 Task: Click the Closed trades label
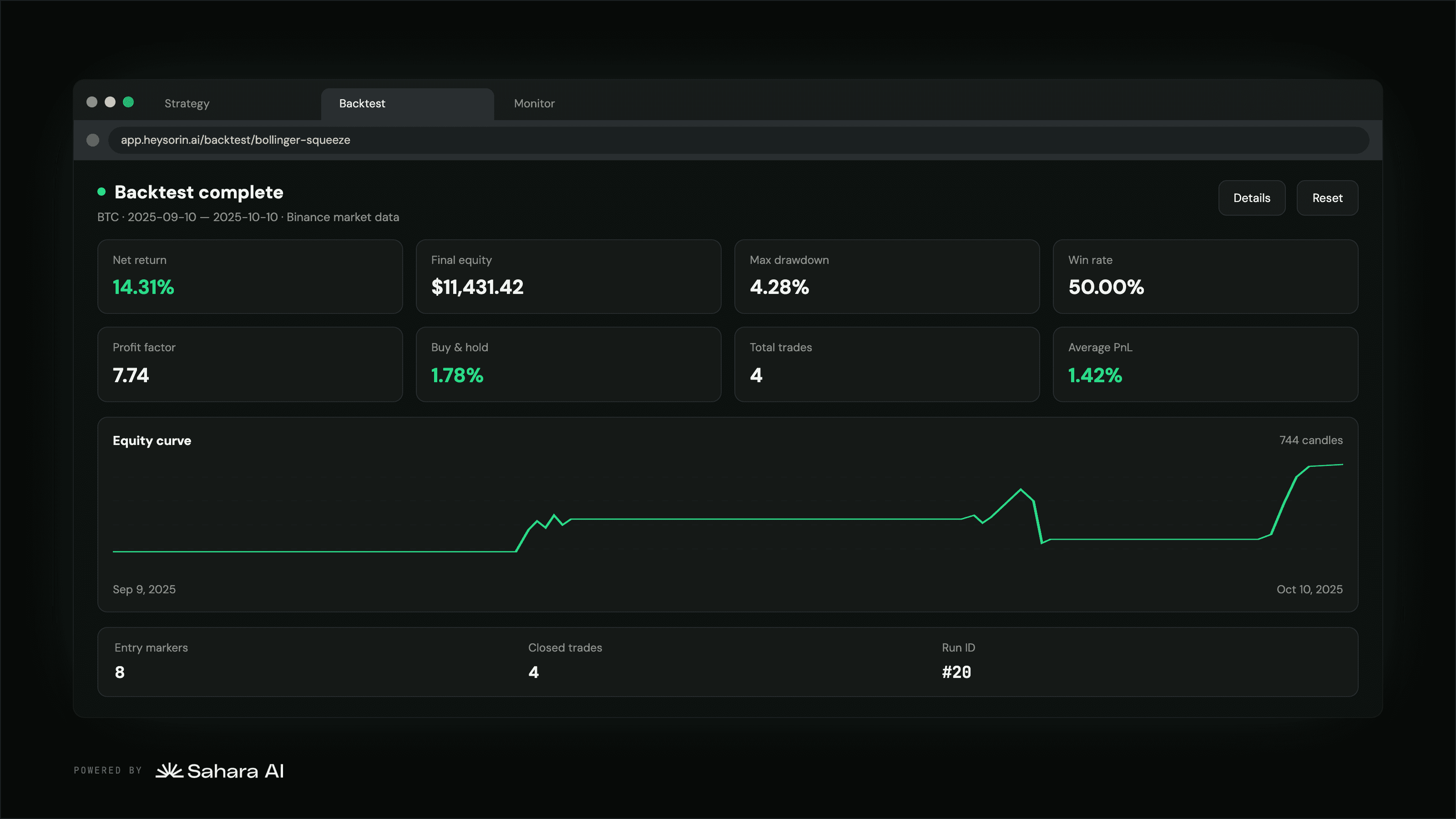coord(565,648)
